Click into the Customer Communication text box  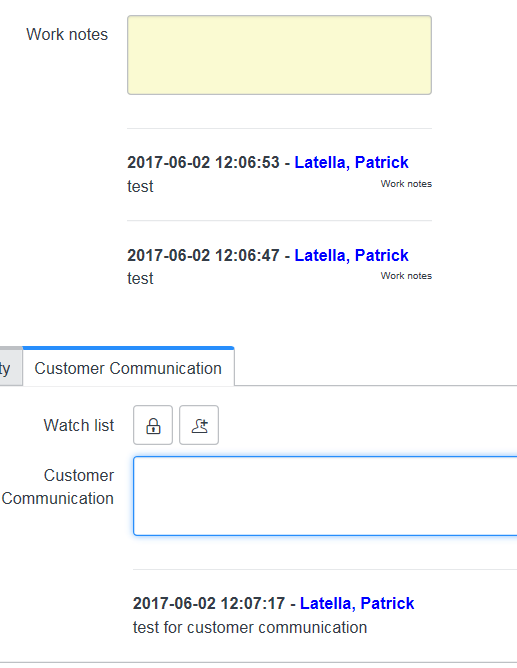point(325,496)
